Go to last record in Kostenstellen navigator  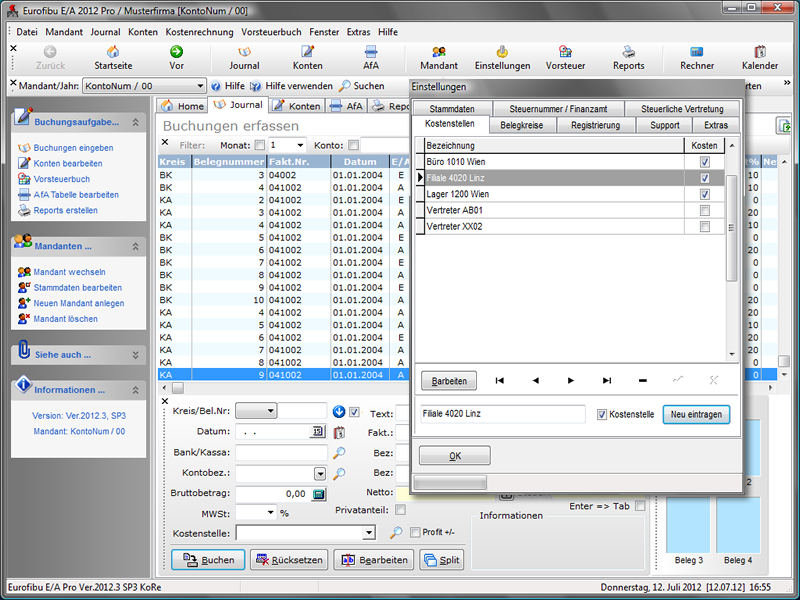[607, 381]
